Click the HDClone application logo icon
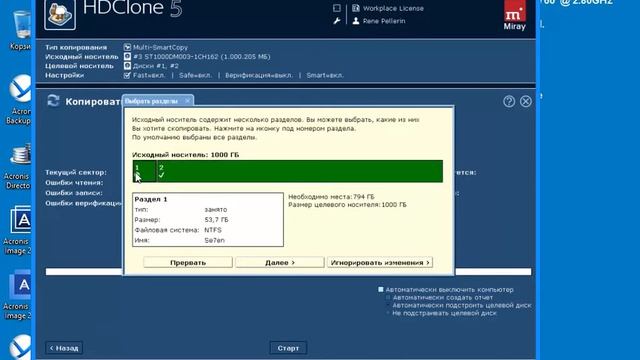The image size is (640, 360). [60, 14]
